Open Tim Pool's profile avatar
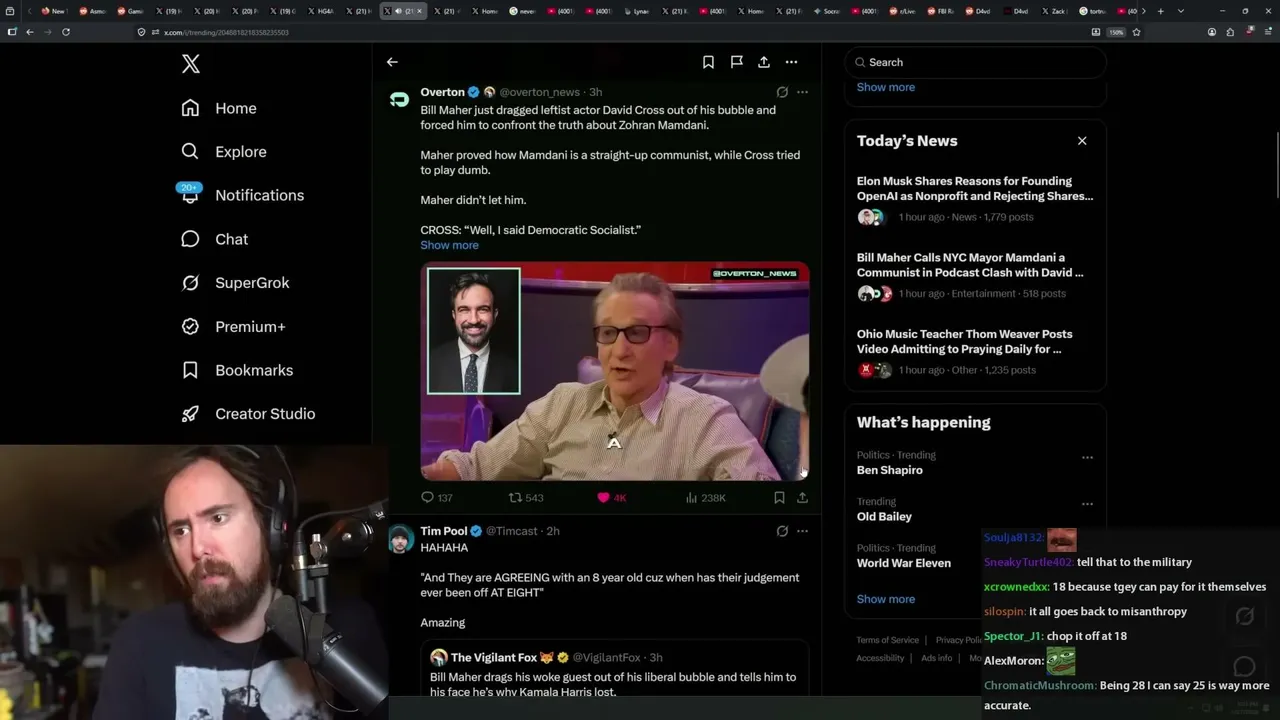 [x=401, y=538]
